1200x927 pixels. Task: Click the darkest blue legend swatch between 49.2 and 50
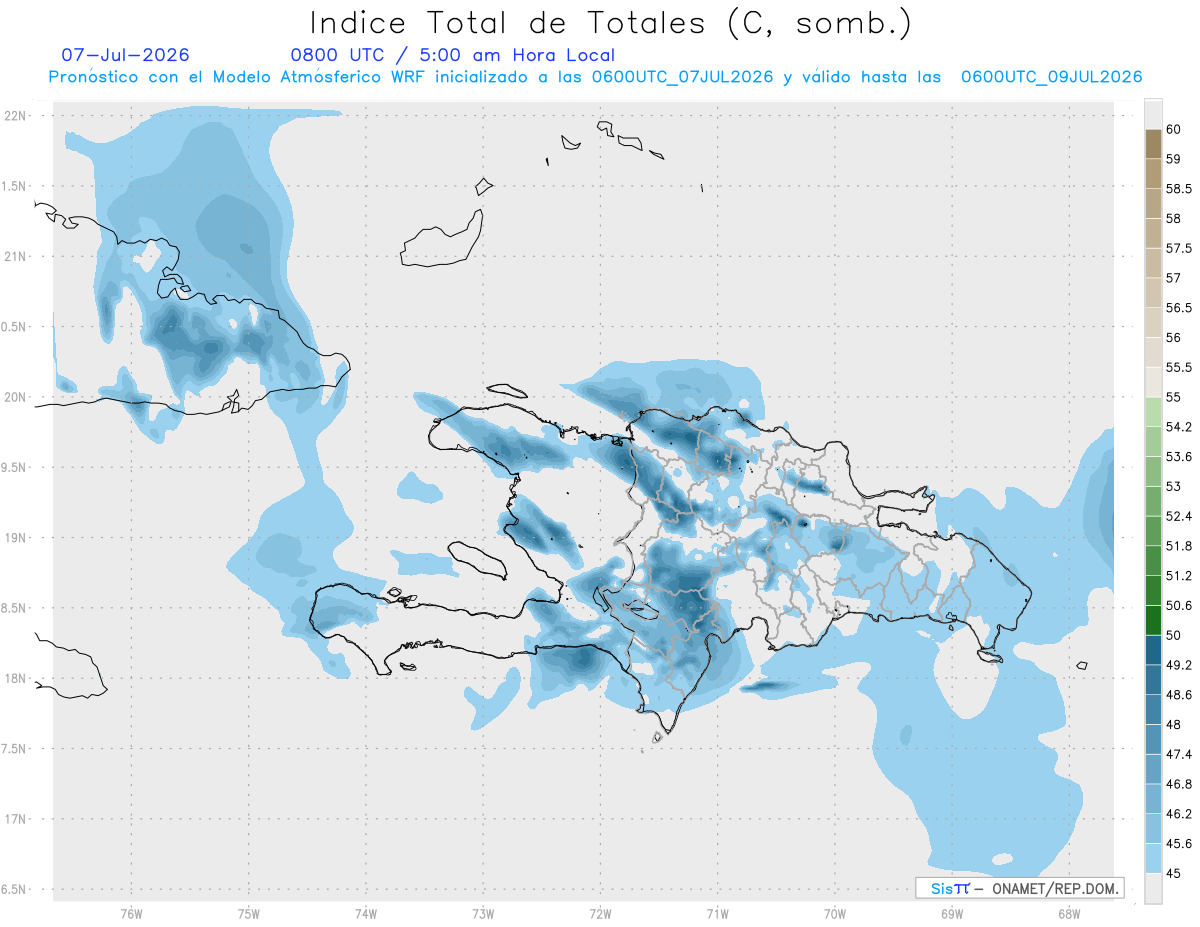(x=1153, y=650)
